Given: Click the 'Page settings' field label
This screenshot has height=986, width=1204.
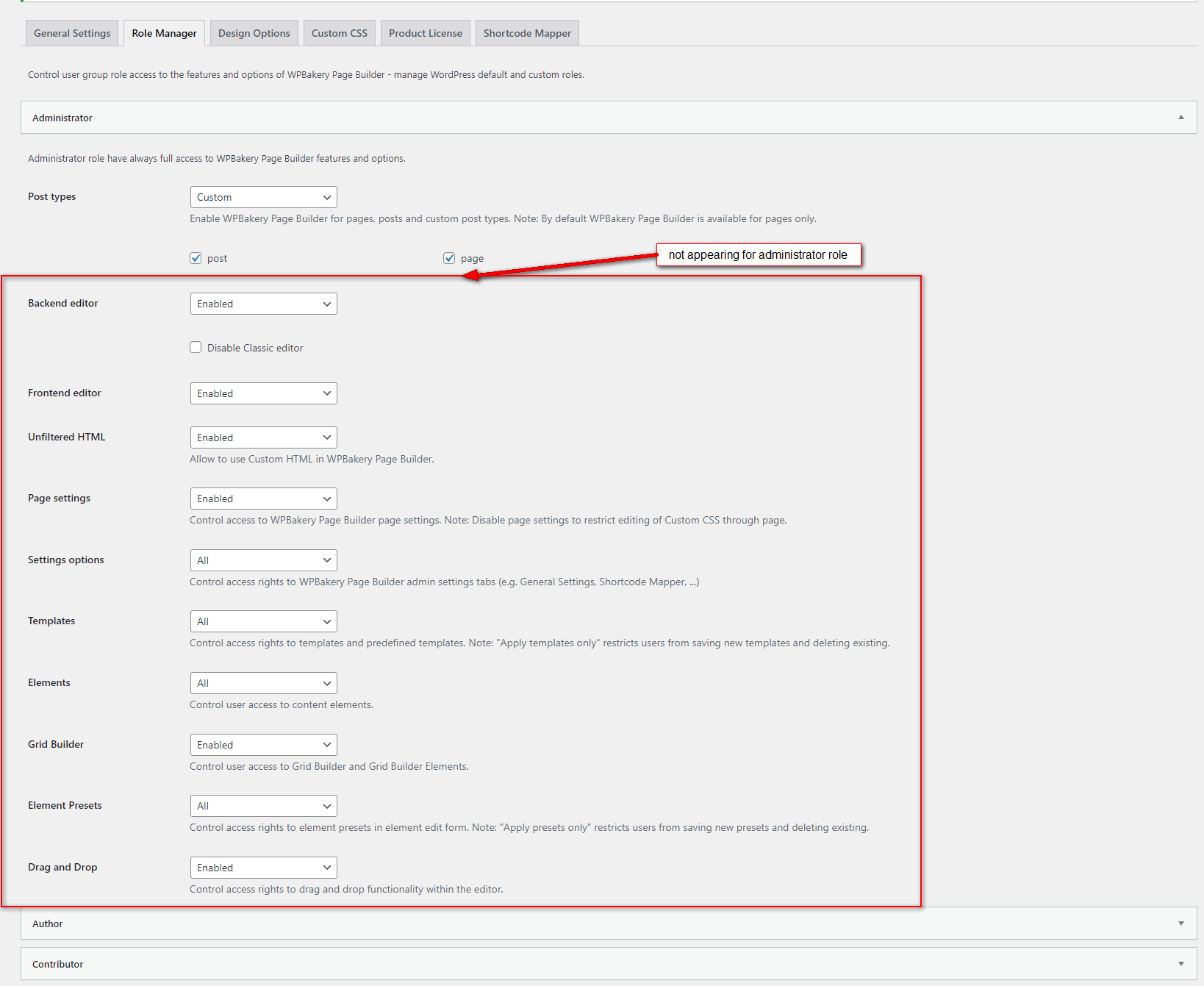Looking at the screenshot, I should [60, 498].
